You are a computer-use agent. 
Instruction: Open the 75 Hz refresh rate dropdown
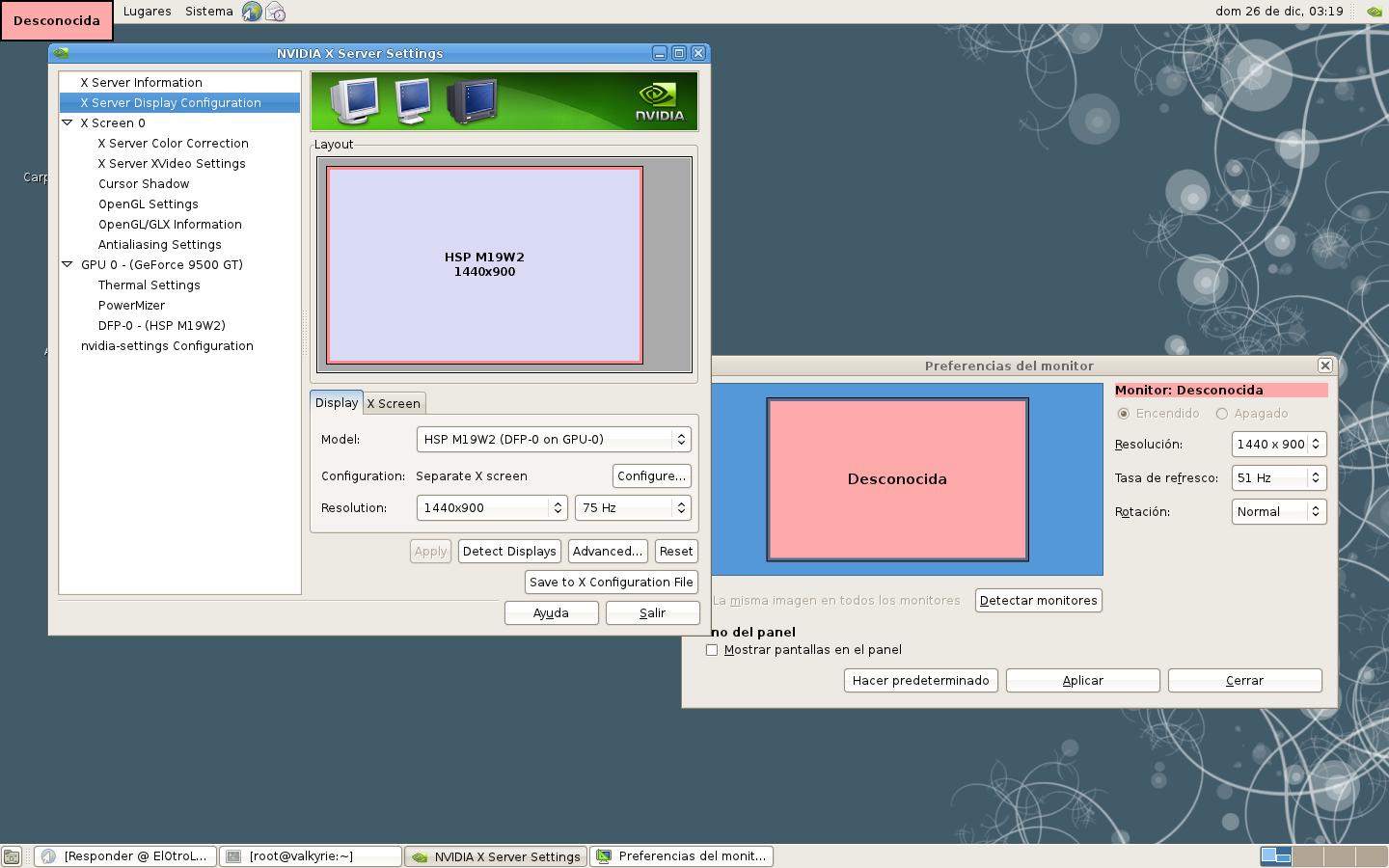[632, 508]
